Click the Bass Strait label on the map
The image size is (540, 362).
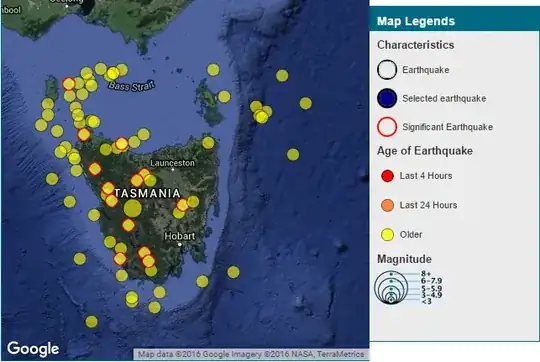[x=131, y=85]
